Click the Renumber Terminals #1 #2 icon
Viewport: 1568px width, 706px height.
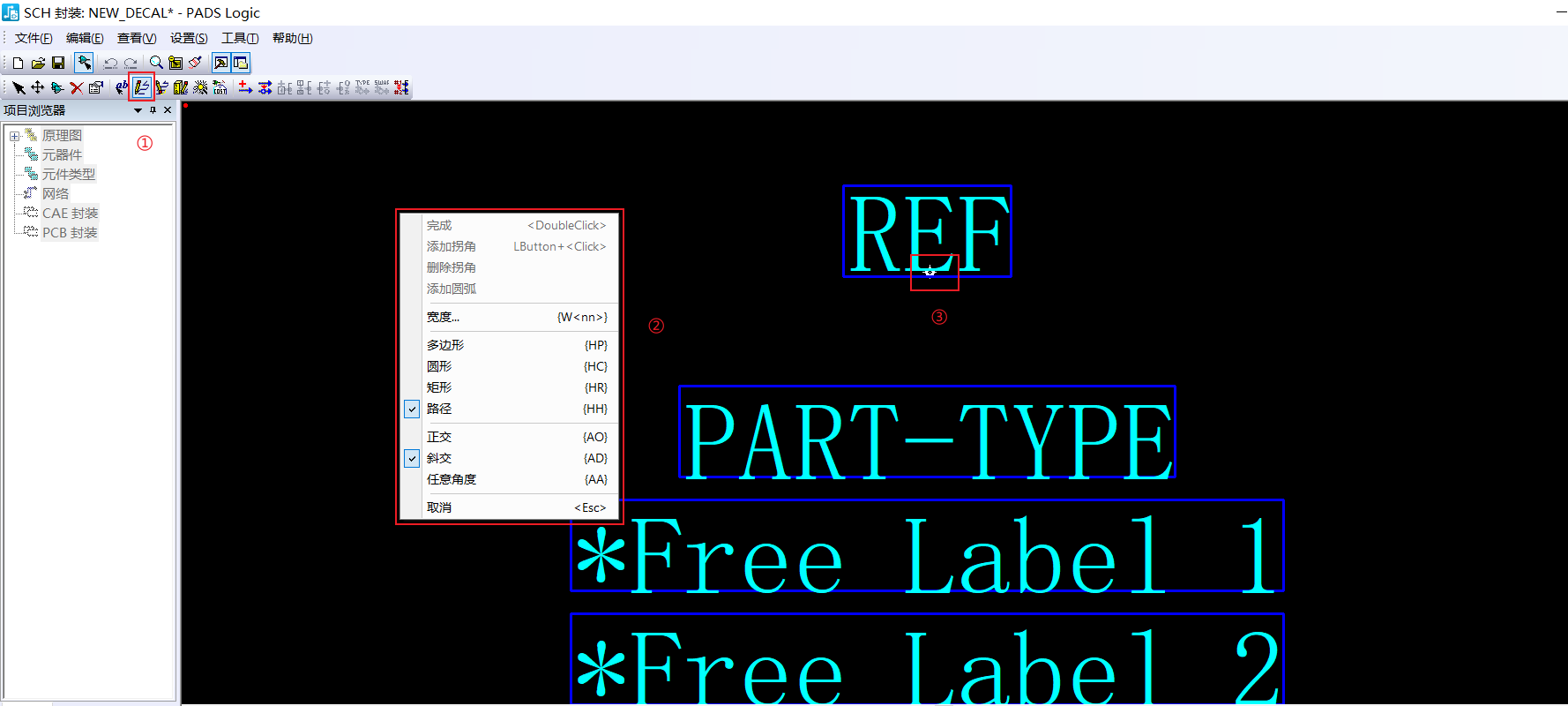coord(401,87)
